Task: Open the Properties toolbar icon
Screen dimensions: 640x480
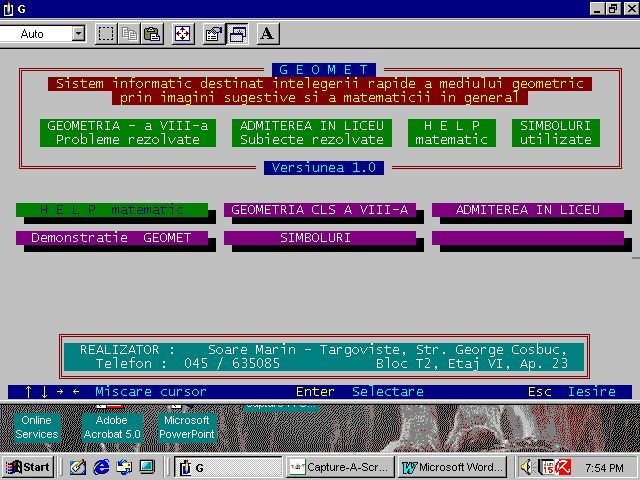Action: click(x=214, y=34)
